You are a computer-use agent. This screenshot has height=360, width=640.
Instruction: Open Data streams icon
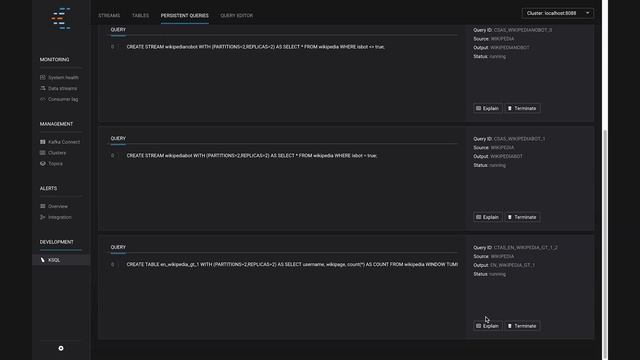[42, 88]
